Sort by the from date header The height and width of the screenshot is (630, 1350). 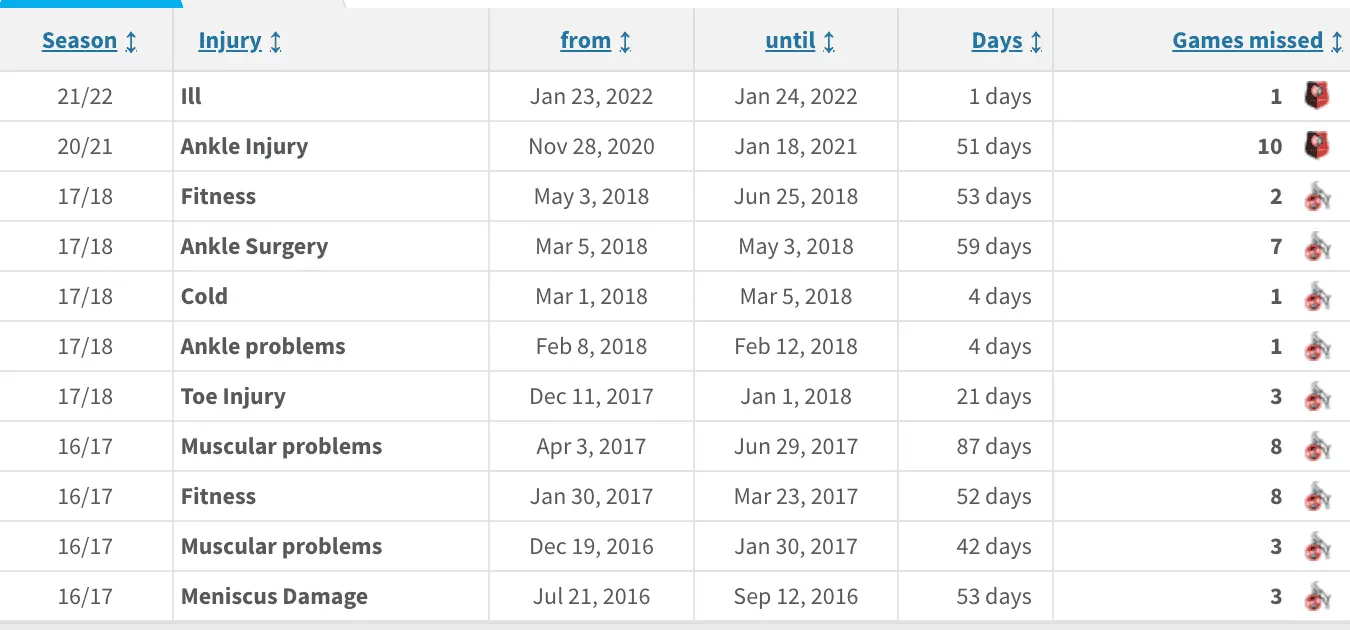point(585,41)
